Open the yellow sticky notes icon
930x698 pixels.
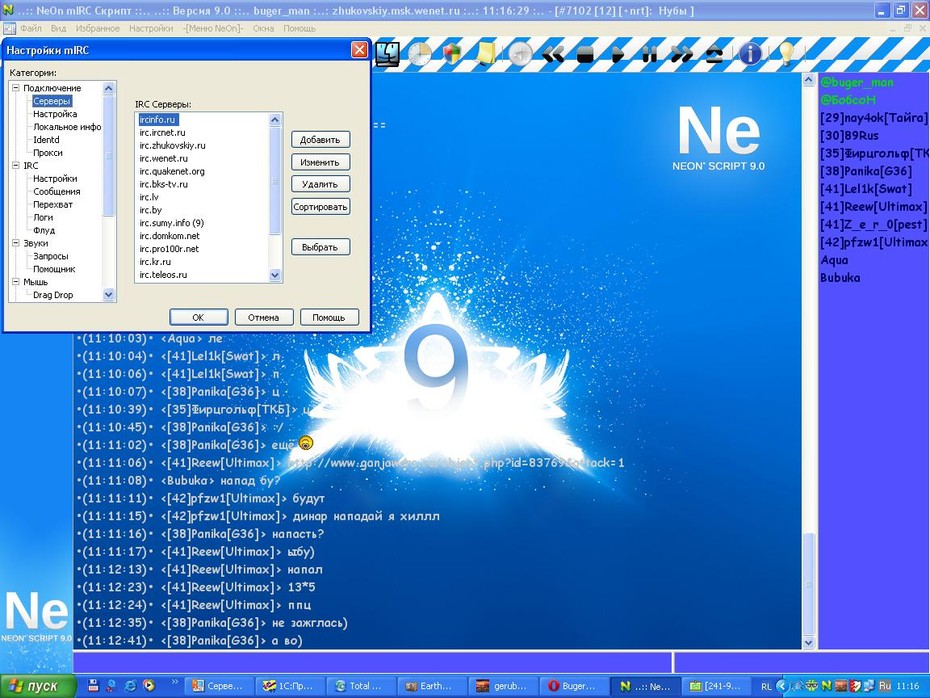[x=485, y=54]
